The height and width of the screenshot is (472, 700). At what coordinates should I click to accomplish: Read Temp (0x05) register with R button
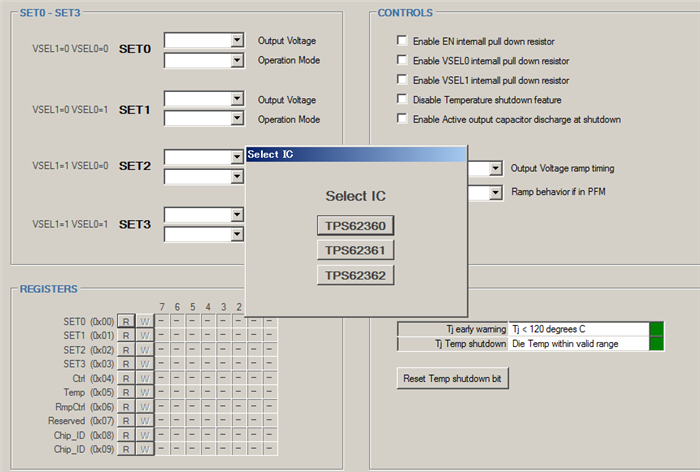[126, 392]
